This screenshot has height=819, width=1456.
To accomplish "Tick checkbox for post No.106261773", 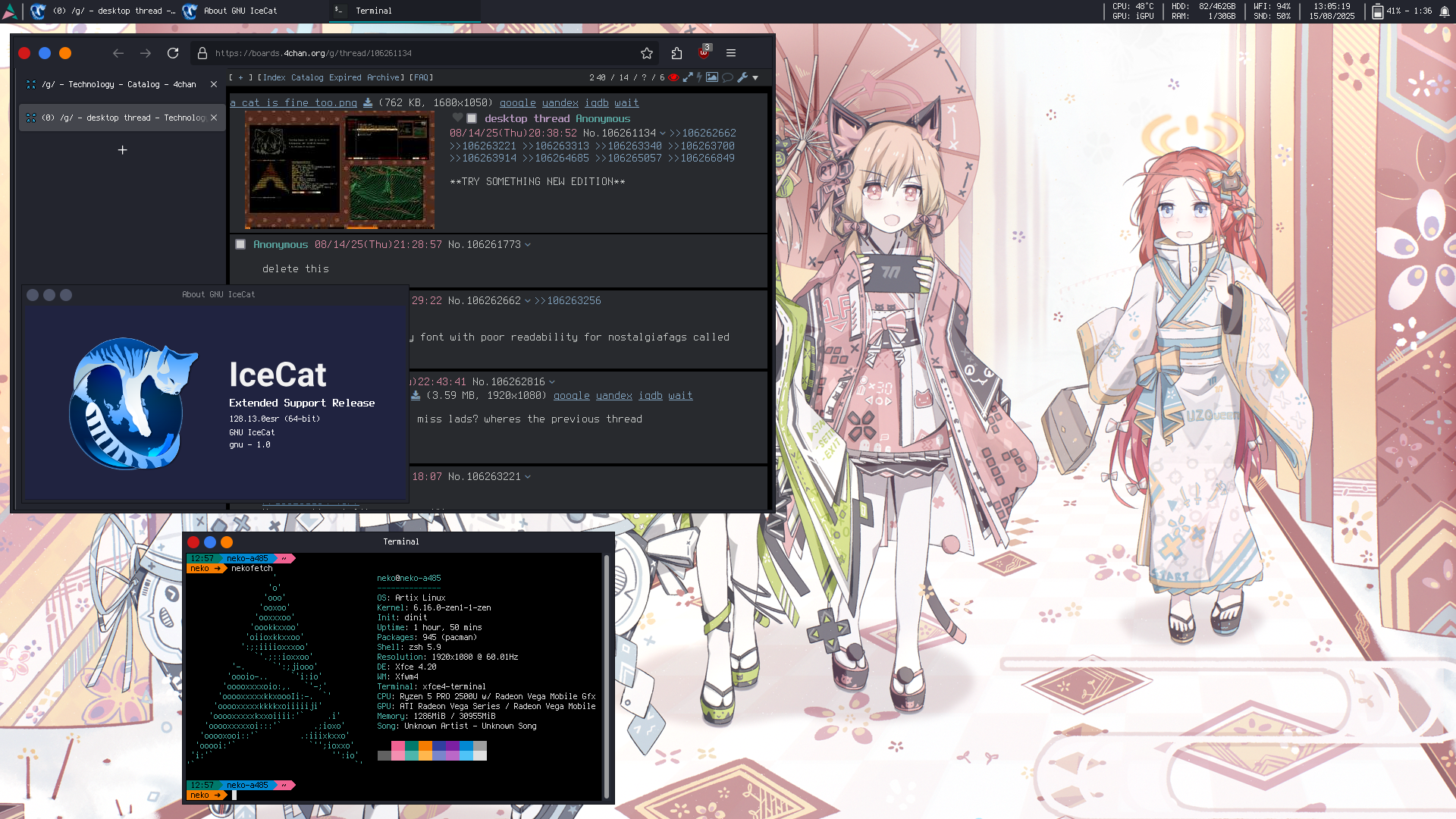I will 240,245.
